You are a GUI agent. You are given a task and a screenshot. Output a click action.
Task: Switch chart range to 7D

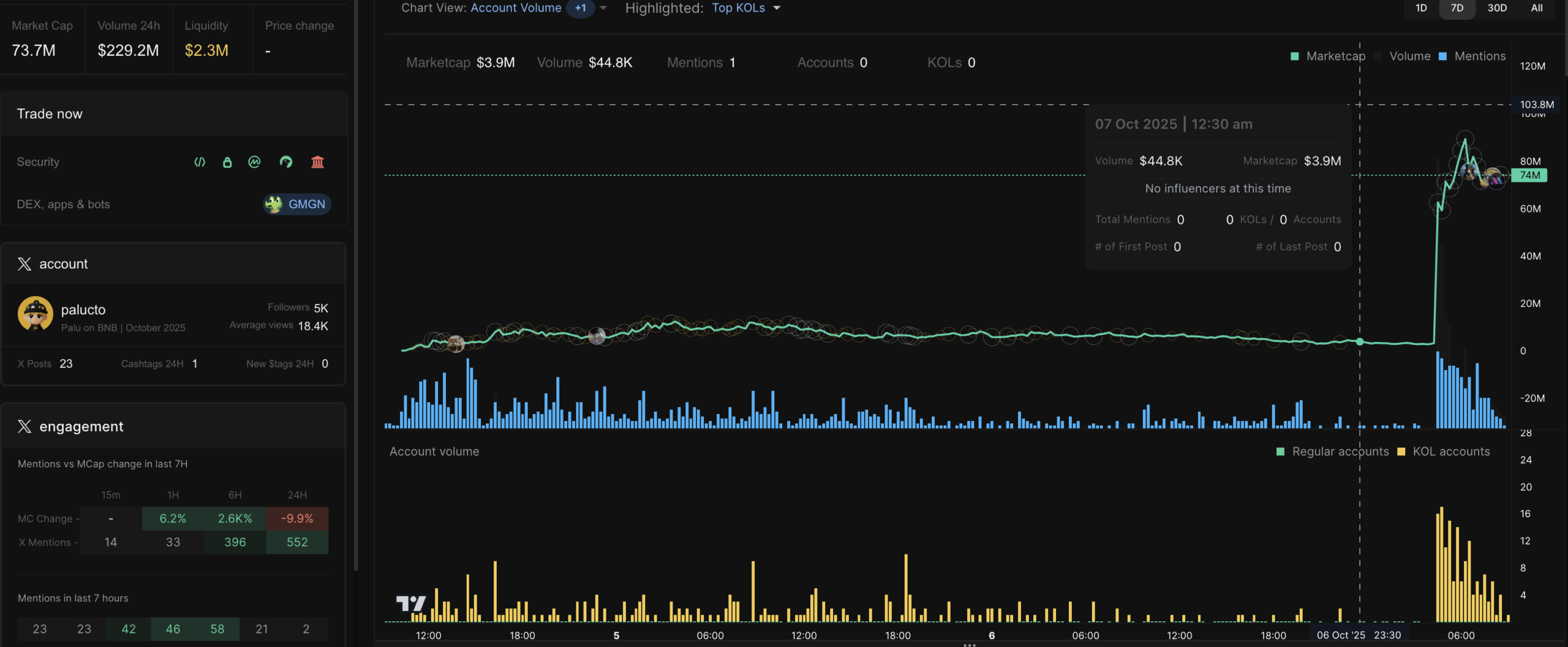tap(1457, 8)
